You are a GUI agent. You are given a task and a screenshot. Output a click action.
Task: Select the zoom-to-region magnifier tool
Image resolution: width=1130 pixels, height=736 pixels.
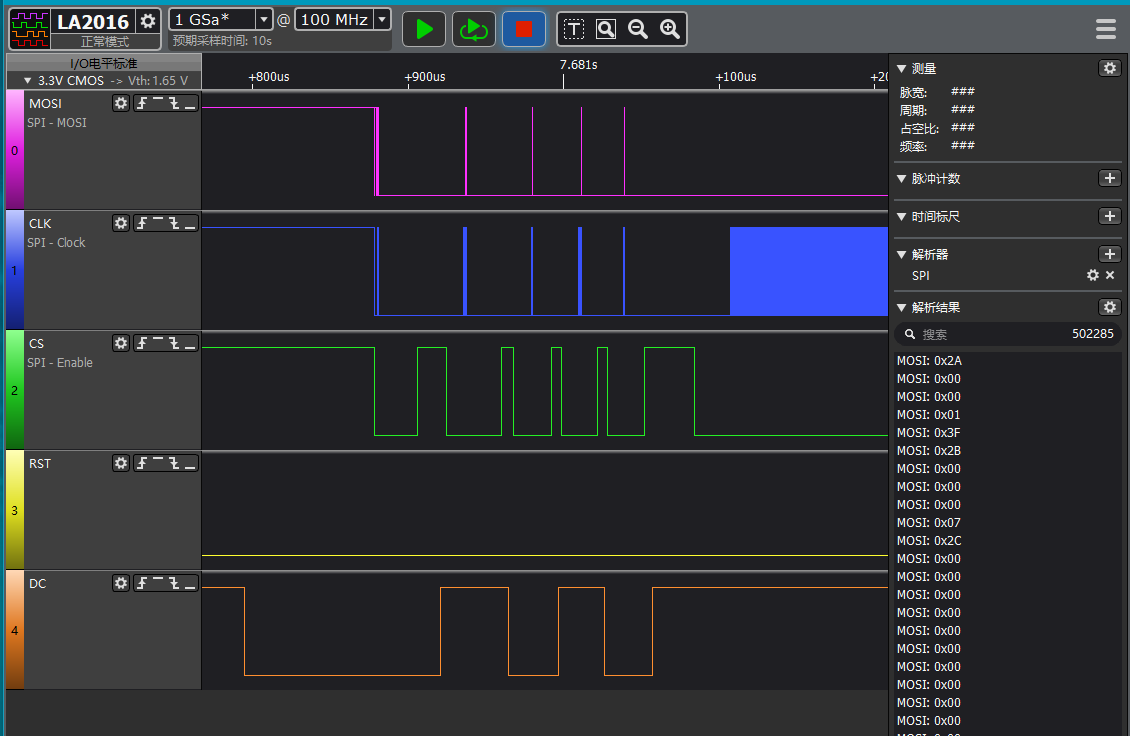pos(606,29)
